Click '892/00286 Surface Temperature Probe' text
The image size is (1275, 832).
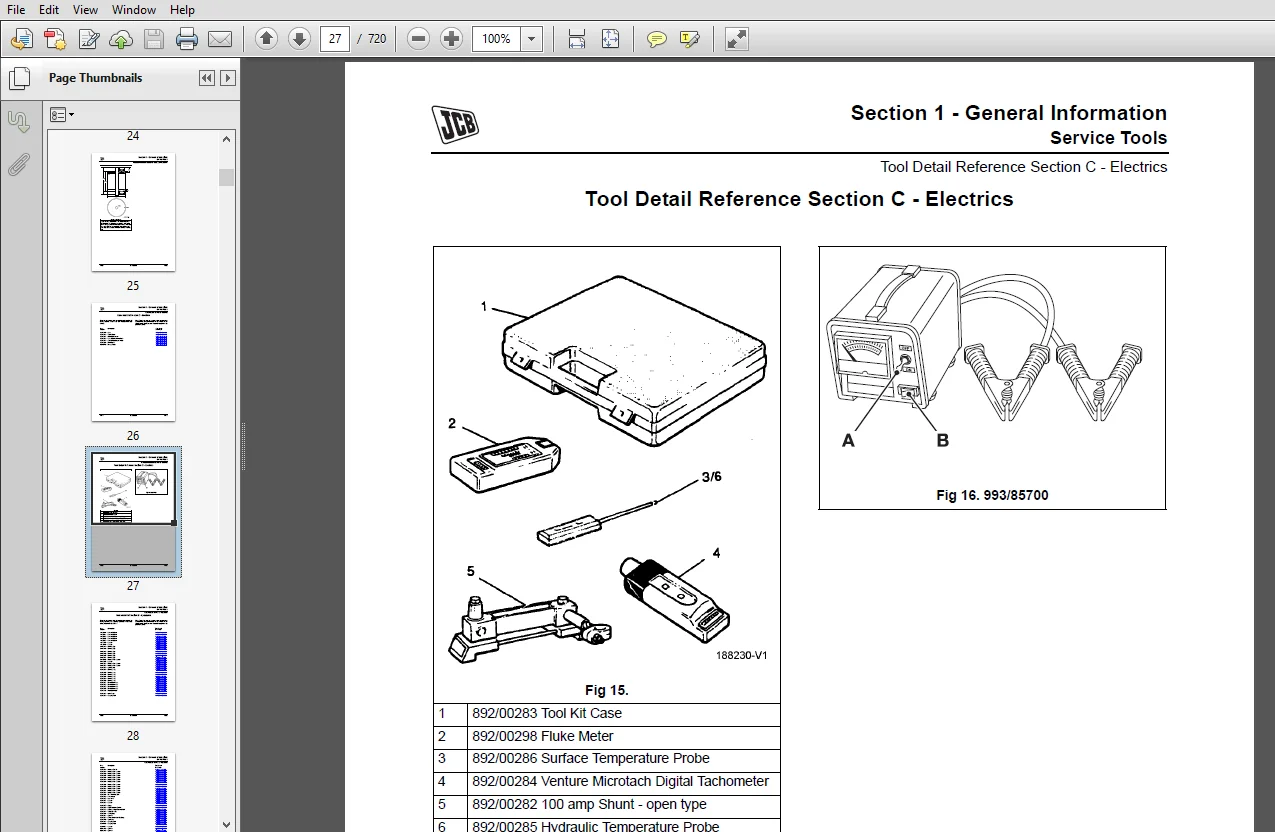[x=591, y=759]
